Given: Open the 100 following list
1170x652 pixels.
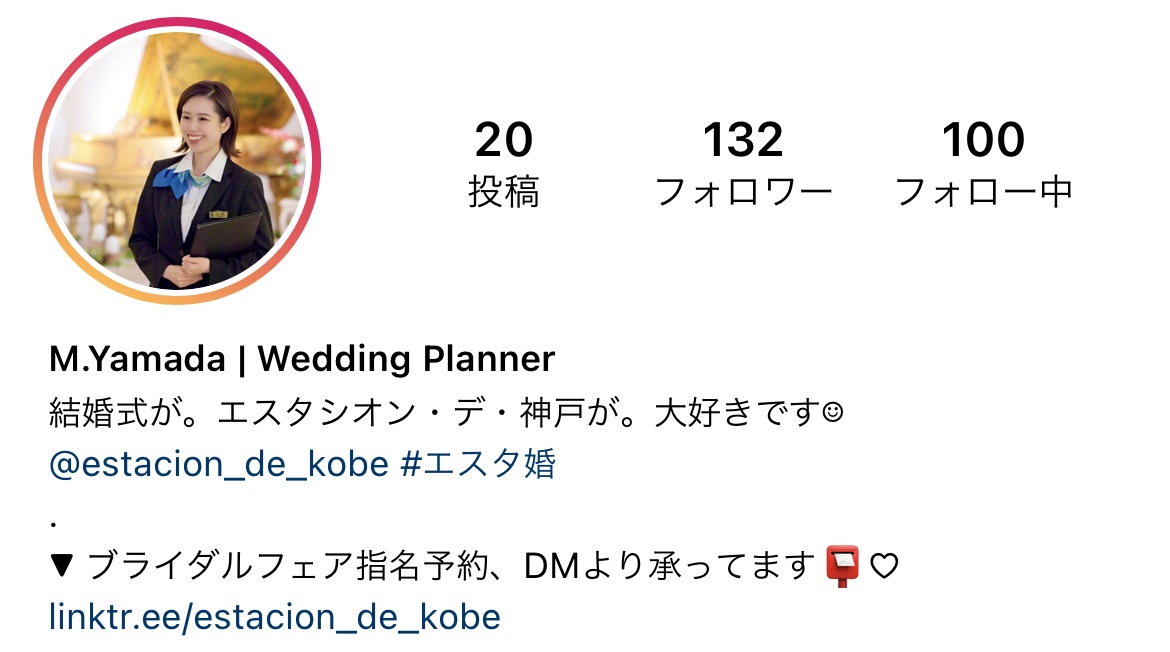Looking at the screenshot, I should (x=983, y=164).
